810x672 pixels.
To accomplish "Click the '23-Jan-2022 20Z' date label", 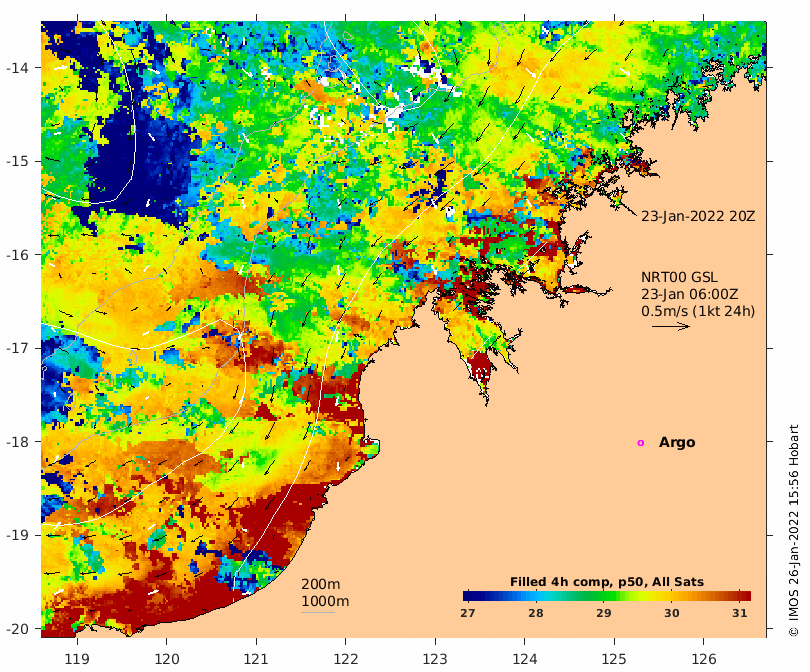I will click(698, 216).
